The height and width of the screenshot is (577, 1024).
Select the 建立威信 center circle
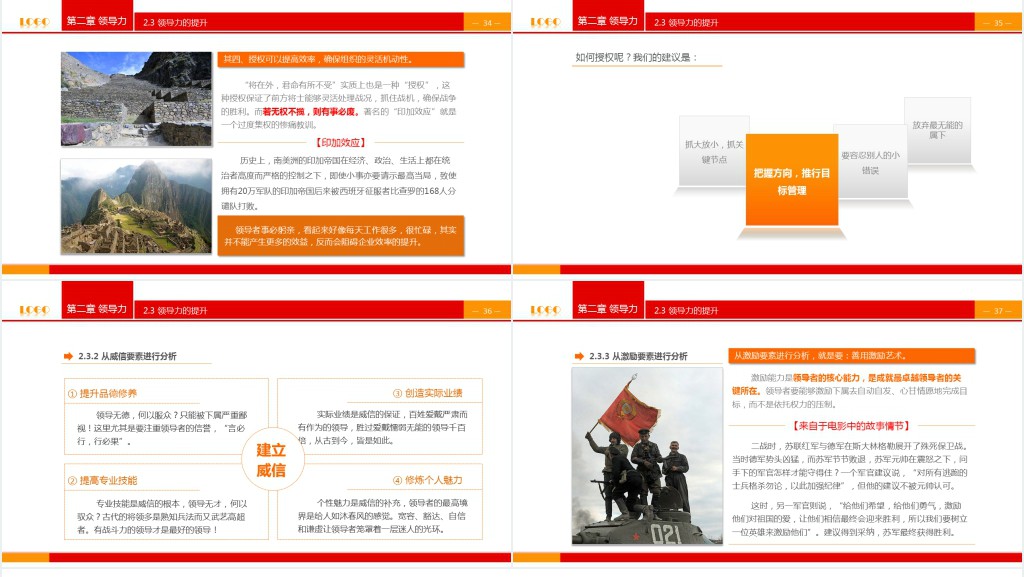coord(270,460)
